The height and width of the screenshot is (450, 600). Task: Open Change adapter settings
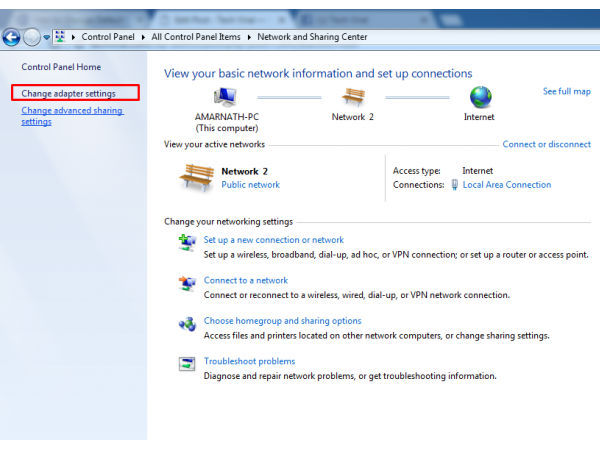[x=69, y=93]
